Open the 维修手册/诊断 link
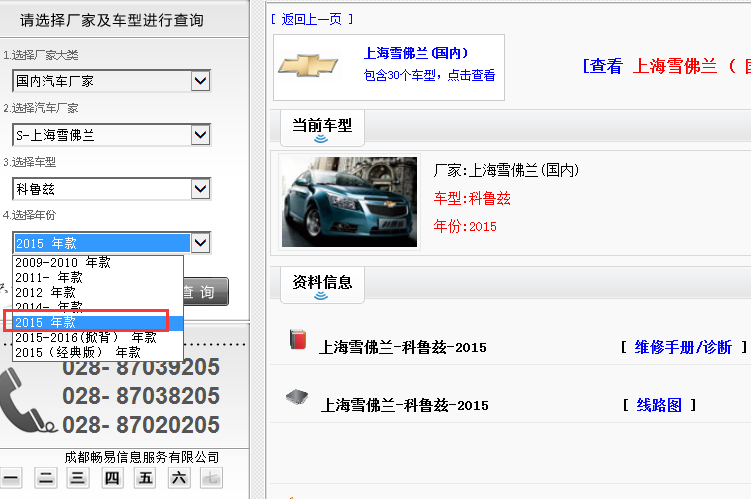 tap(683, 347)
